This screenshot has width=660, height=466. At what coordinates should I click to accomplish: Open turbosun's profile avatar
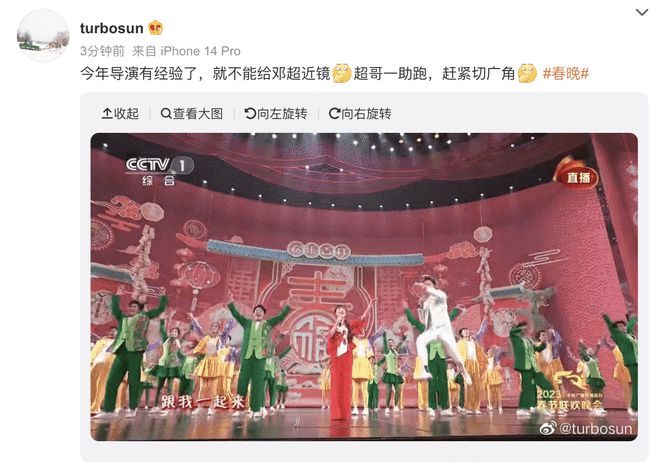click(43, 36)
